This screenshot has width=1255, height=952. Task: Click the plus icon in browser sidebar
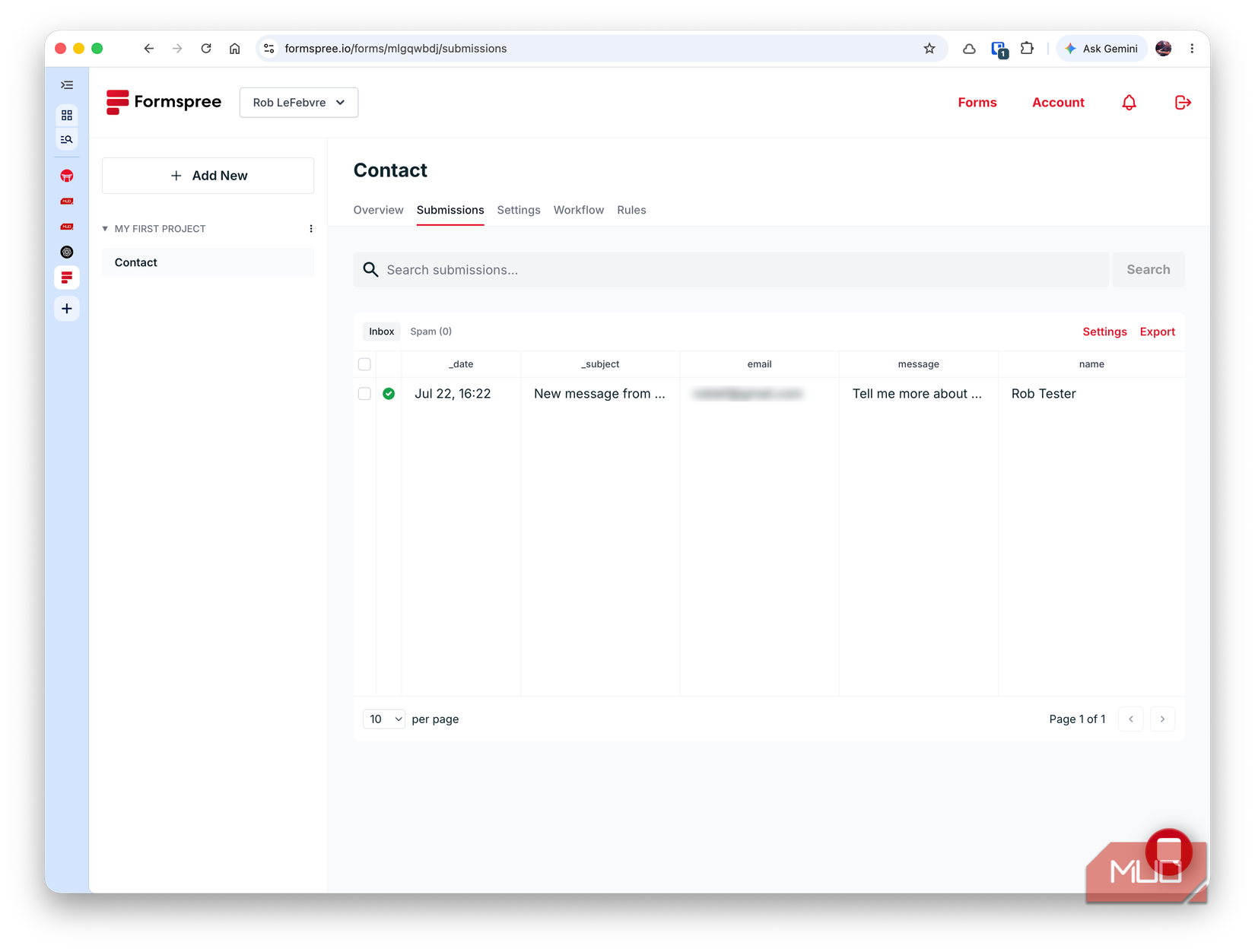[67, 309]
